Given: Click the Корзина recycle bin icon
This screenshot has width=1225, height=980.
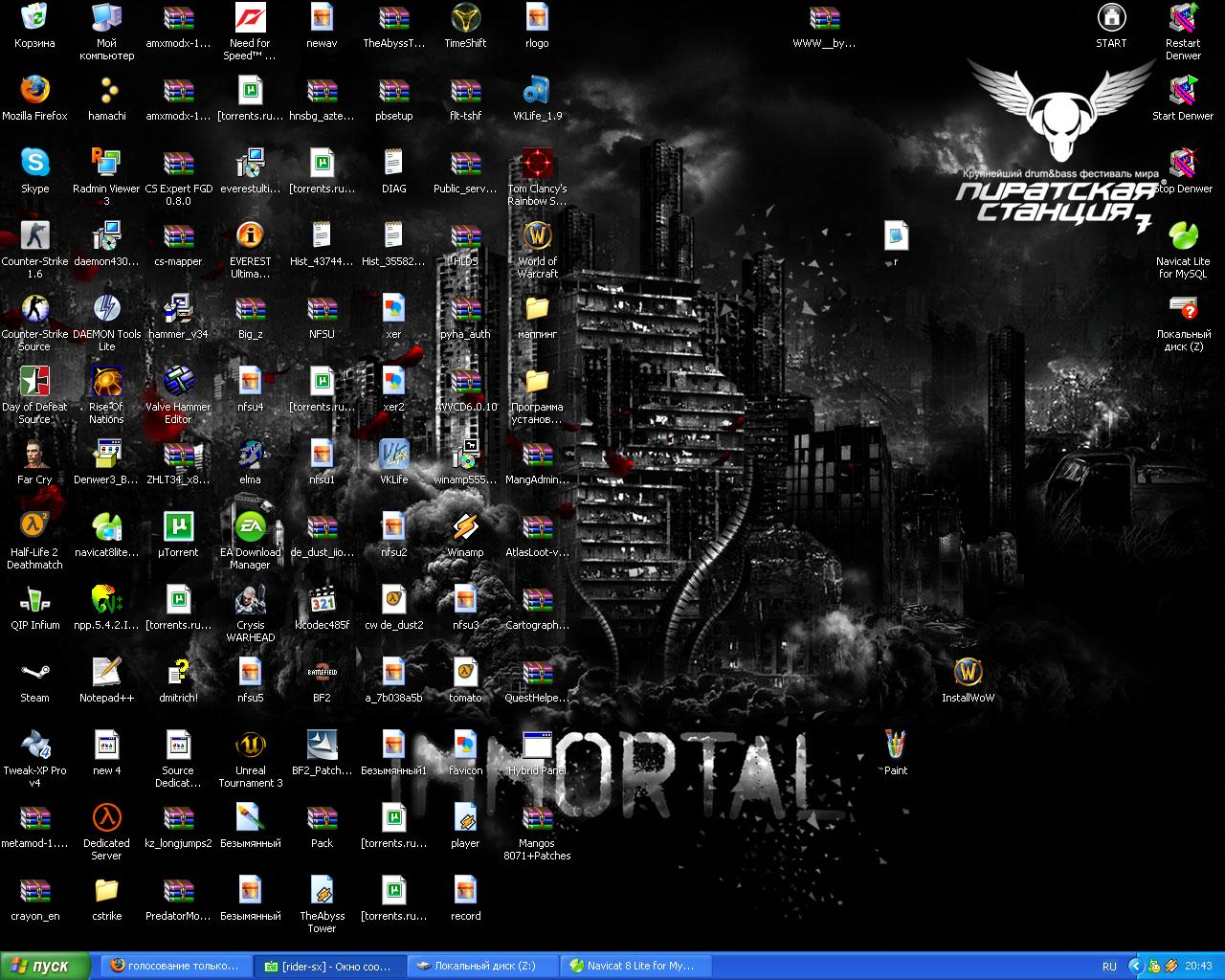Looking at the screenshot, I should pyautogui.click(x=34, y=18).
